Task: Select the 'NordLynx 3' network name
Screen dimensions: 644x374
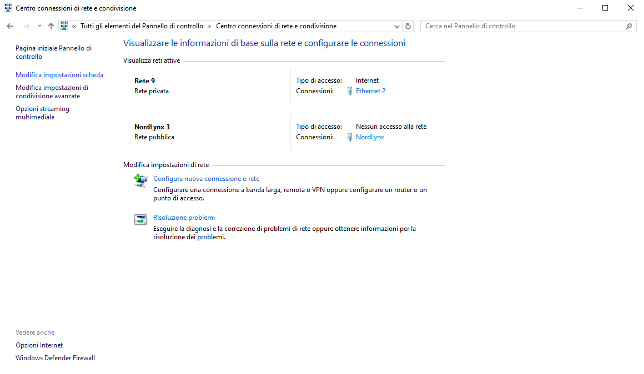Action: [152, 126]
